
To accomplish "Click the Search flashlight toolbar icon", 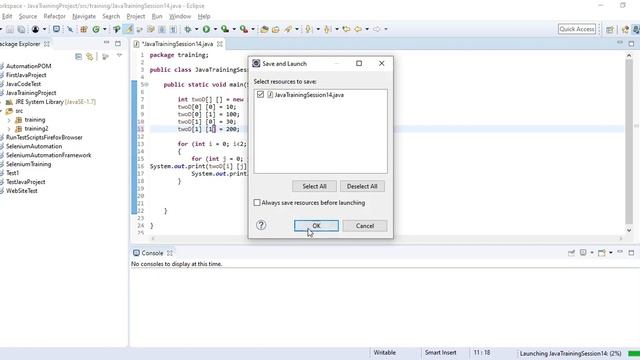I will click(x=288, y=29).
